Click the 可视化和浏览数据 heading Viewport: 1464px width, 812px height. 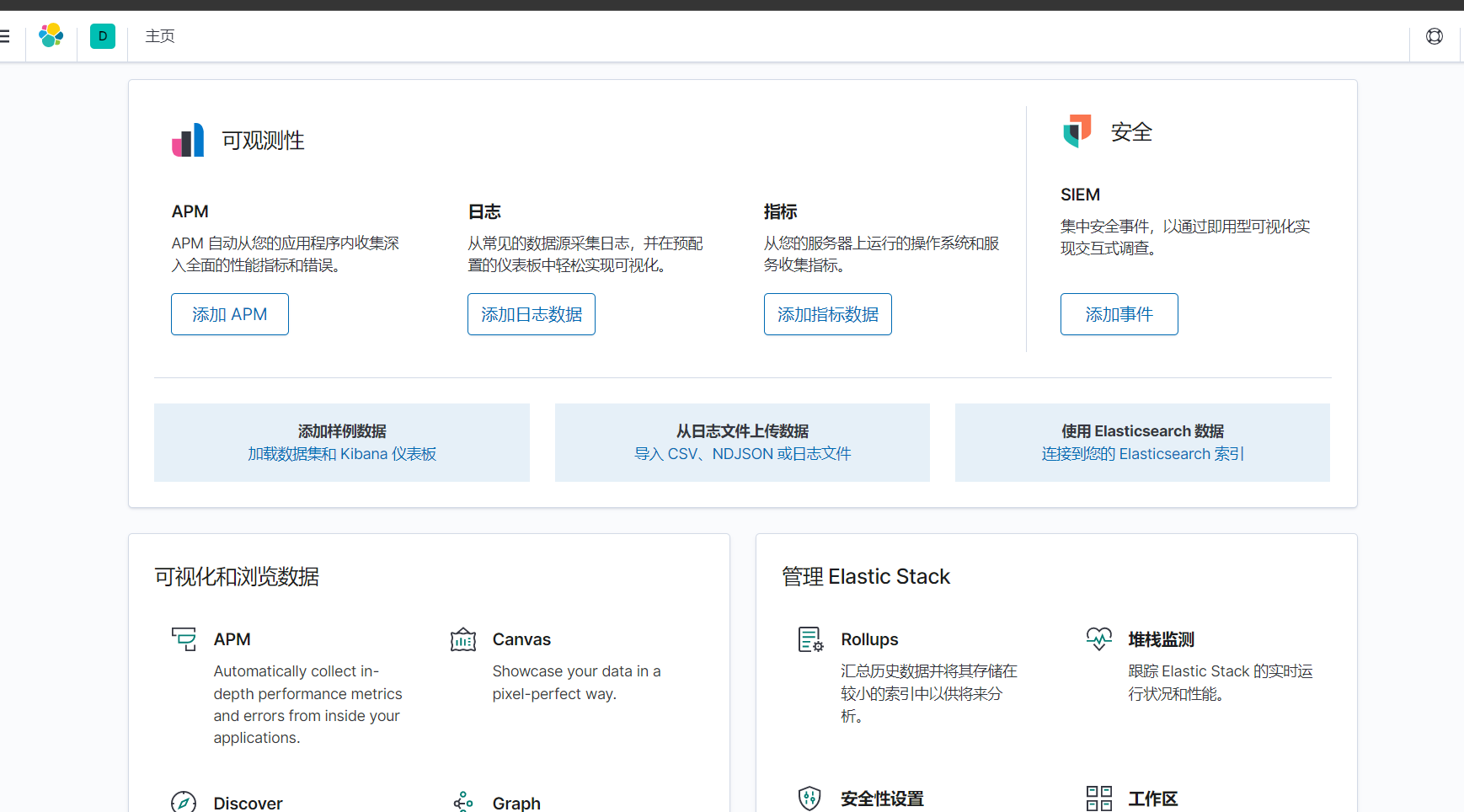click(x=237, y=577)
